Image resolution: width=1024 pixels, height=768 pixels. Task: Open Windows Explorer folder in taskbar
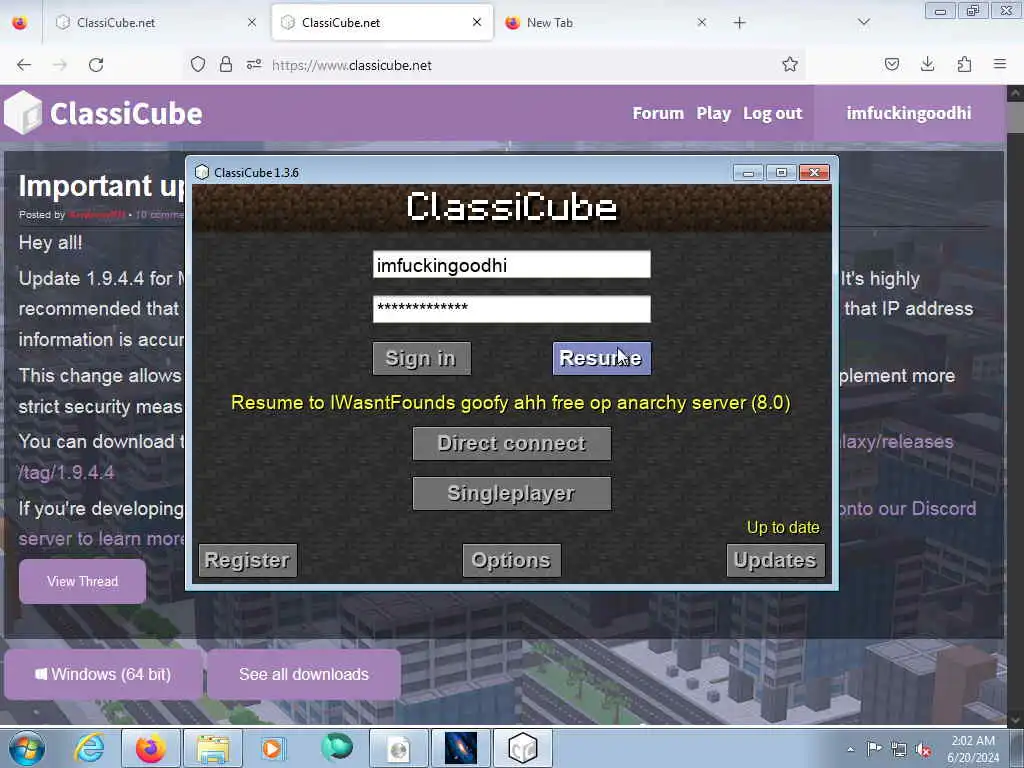point(213,748)
